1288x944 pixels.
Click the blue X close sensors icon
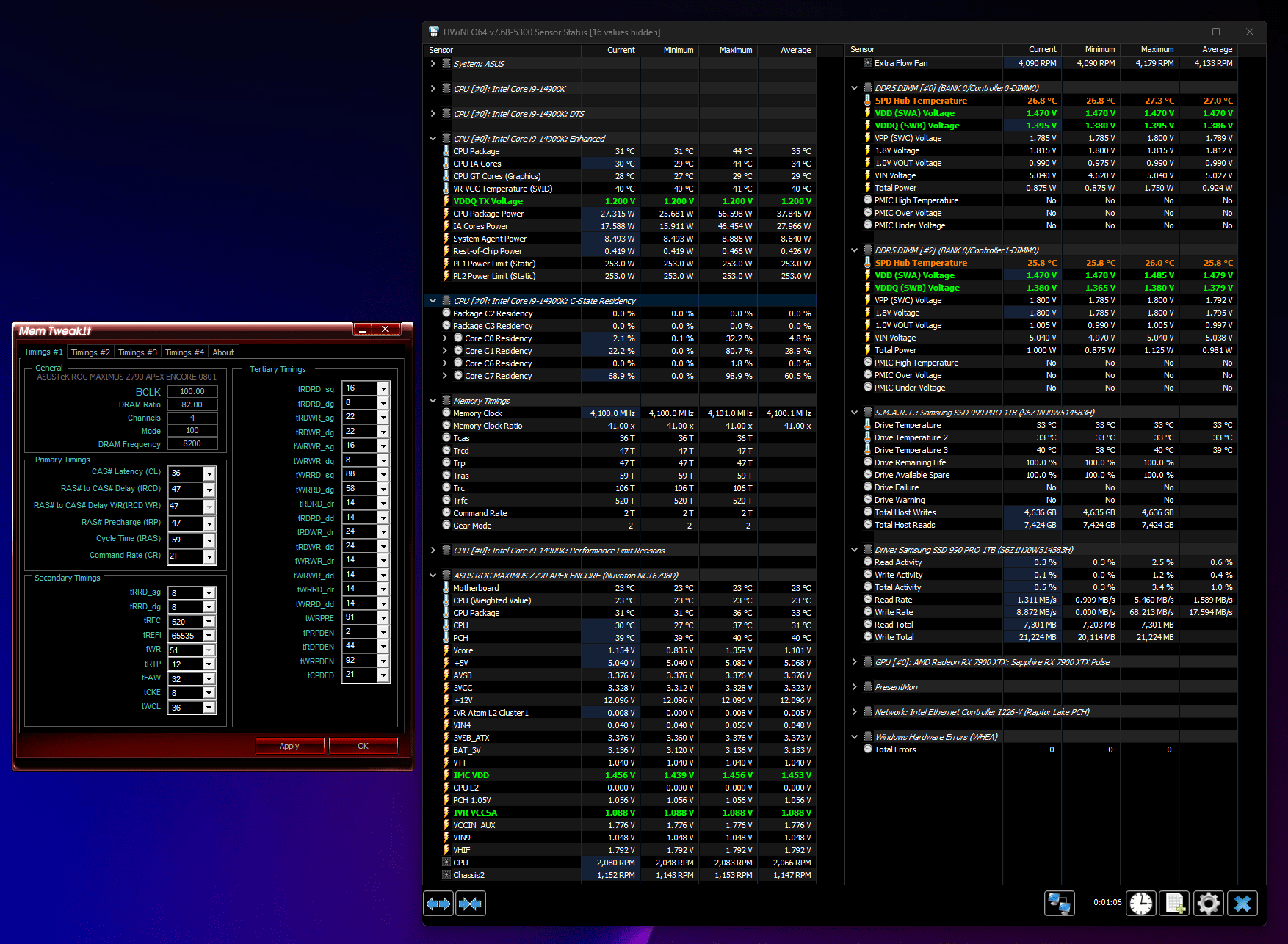coord(1242,903)
